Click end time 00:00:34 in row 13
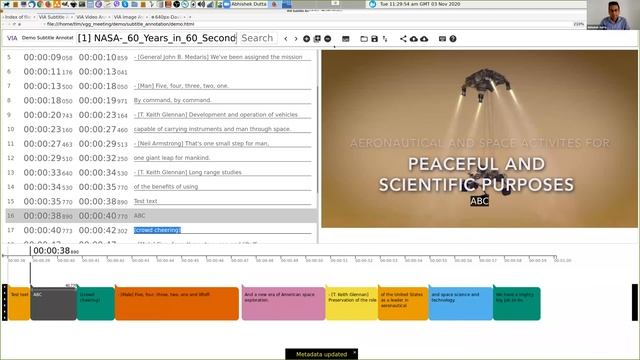The width and height of the screenshot is (640, 360). point(103,172)
